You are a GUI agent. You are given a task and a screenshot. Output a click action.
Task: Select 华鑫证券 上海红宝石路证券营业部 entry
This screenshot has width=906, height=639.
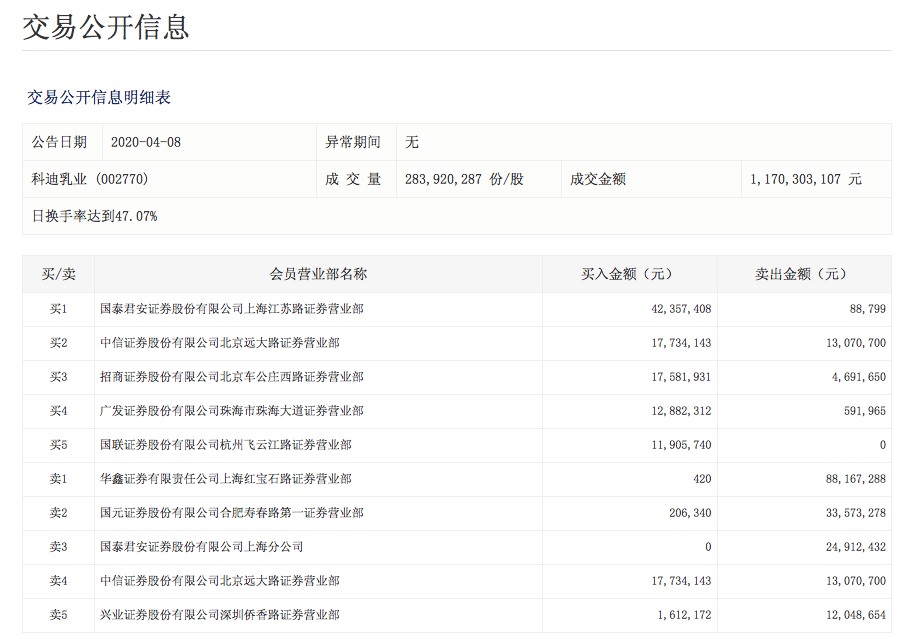(226, 479)
